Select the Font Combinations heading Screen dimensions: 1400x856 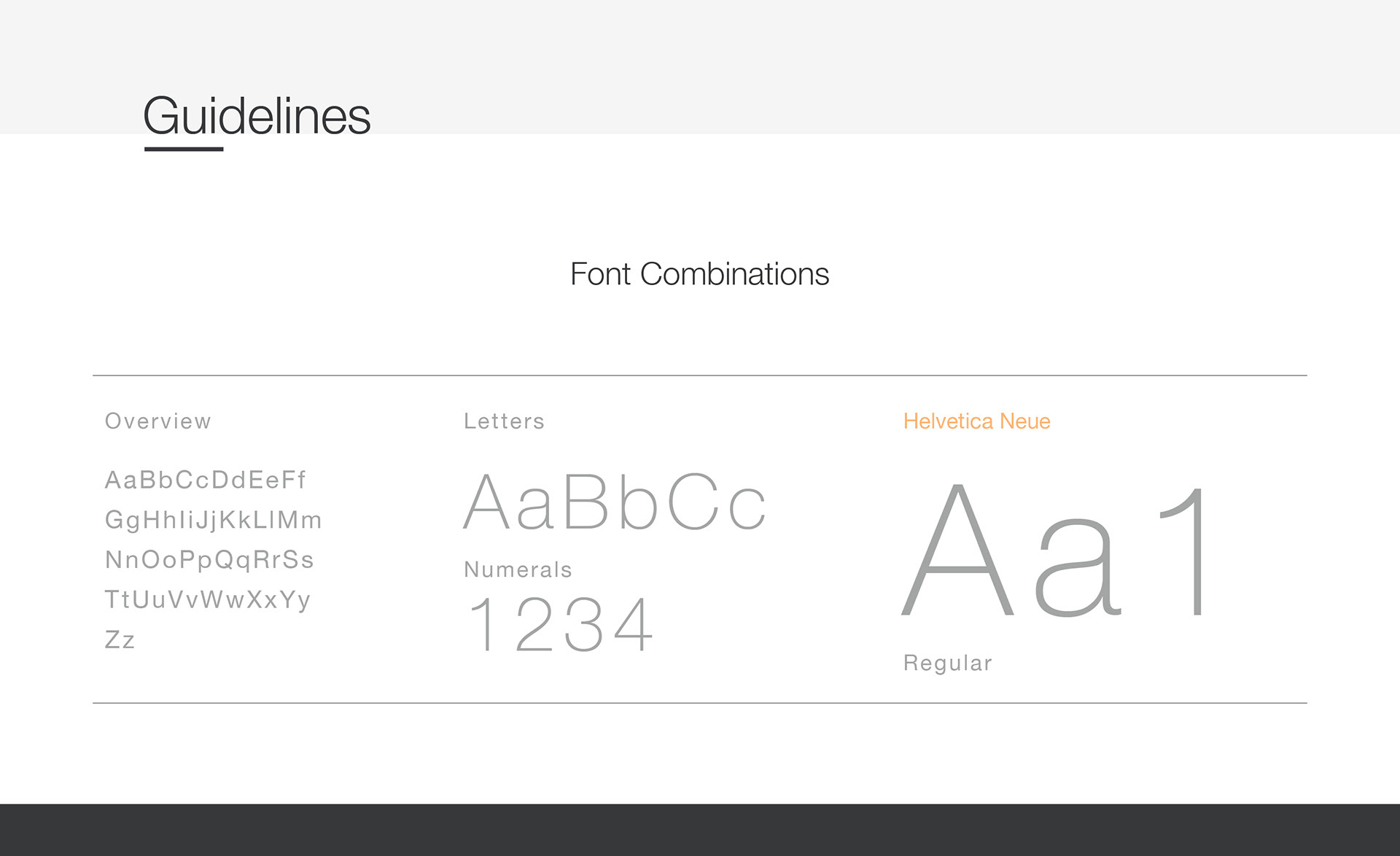699,274
